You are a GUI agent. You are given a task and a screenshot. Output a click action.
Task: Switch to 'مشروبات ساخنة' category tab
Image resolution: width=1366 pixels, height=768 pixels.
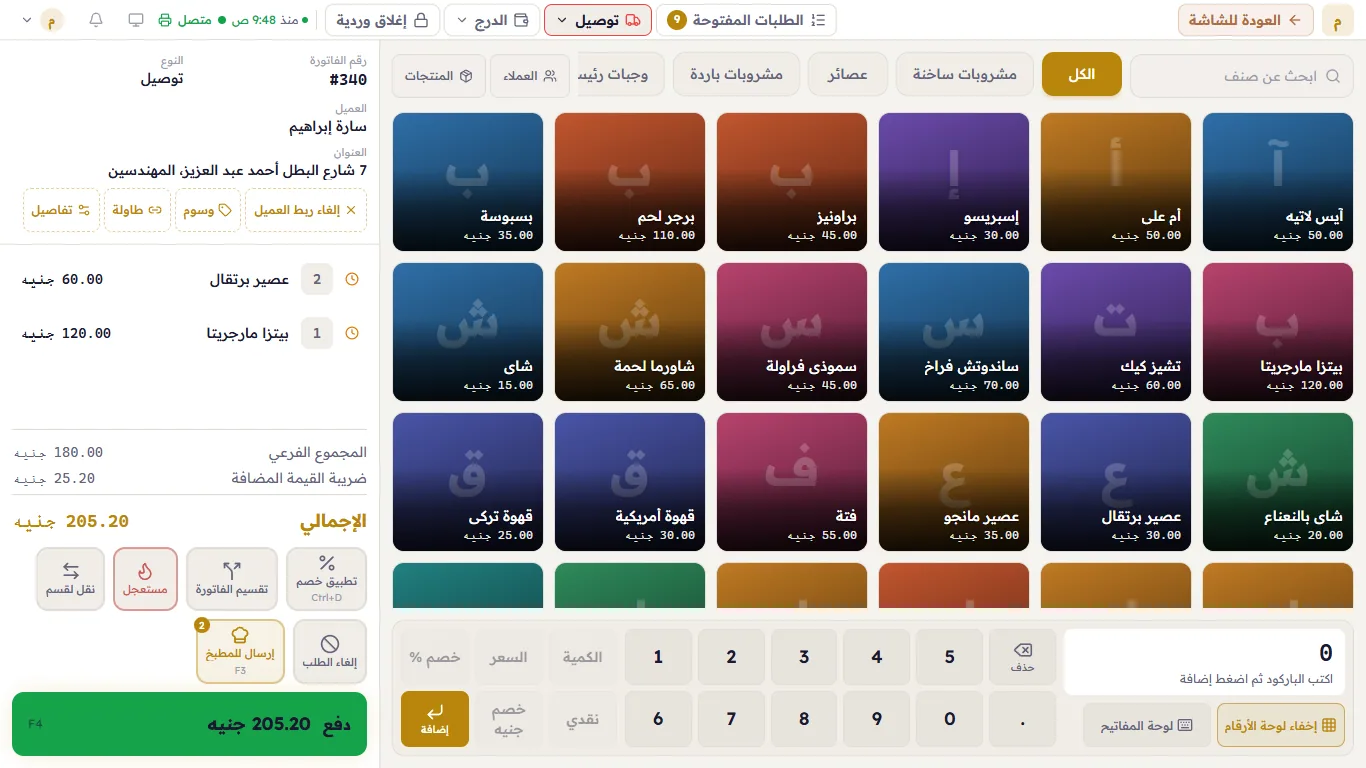click(x=965, y=75)
